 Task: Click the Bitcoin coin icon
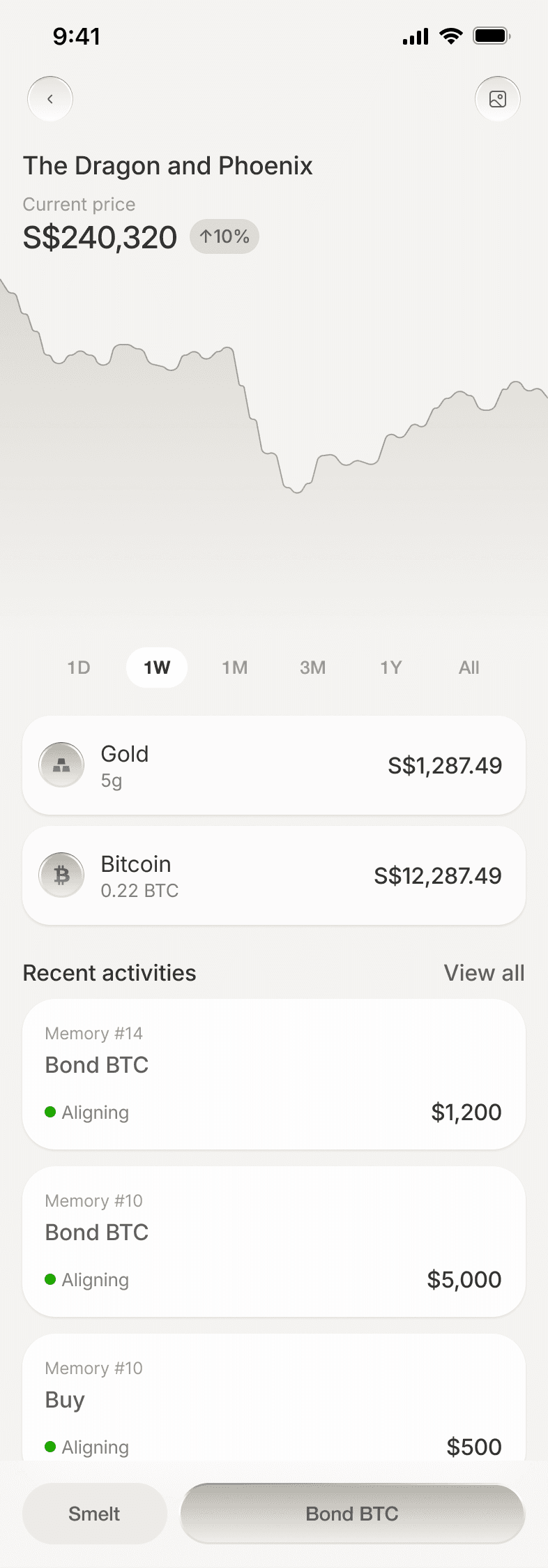(61, 875)
